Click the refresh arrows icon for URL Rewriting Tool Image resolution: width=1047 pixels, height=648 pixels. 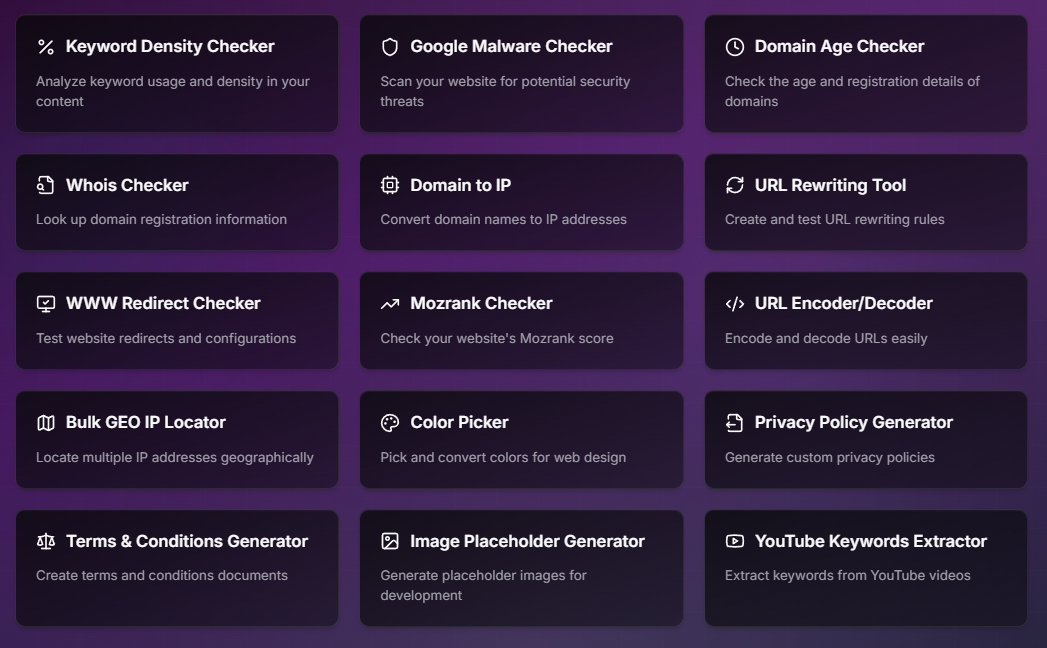point(735,185)
